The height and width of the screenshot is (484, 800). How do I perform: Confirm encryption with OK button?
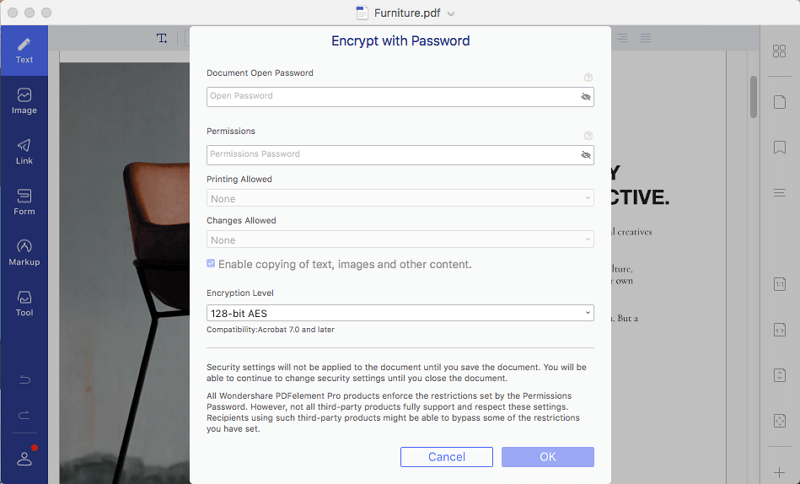[x=548, y=457]
